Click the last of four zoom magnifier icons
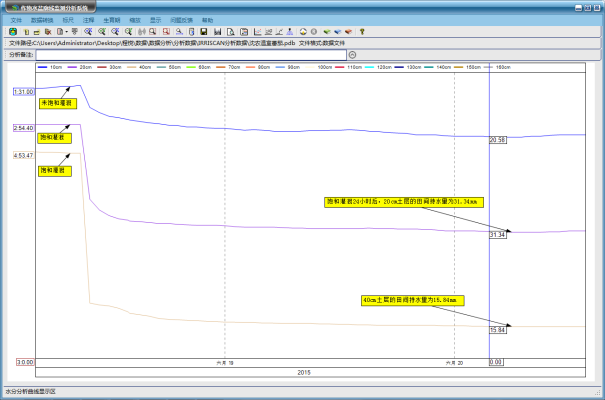The height and width of the screenshot is (400, 605). [x=128, y=32]
